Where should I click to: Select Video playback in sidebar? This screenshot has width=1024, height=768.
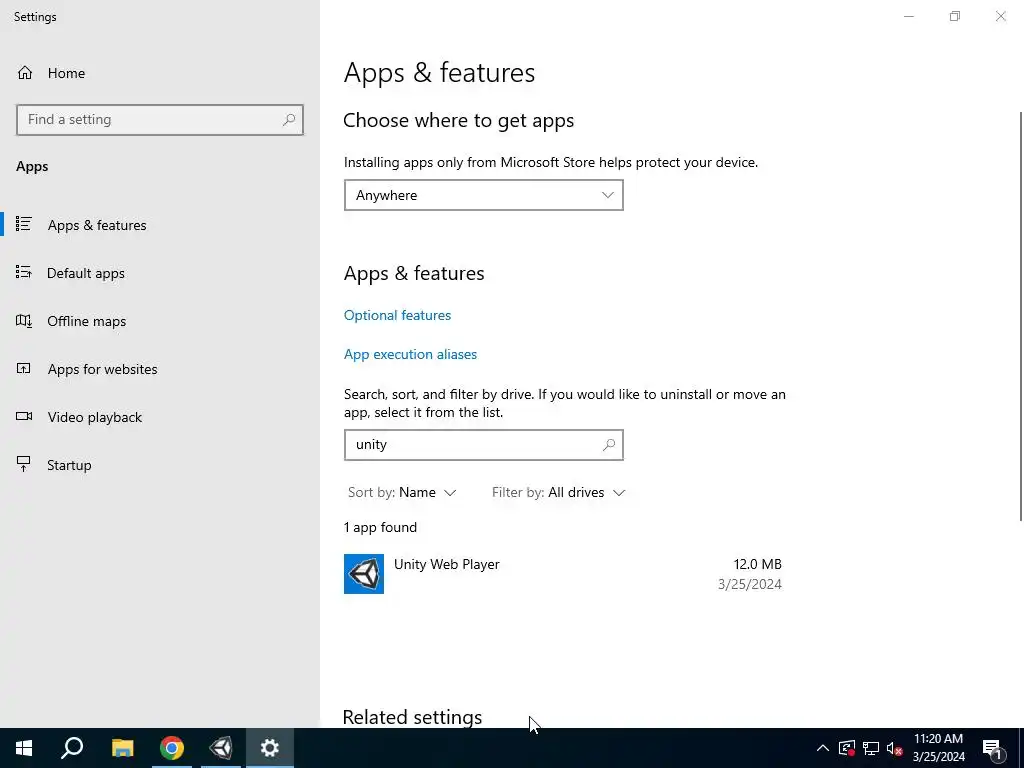[x=160, y=417]
